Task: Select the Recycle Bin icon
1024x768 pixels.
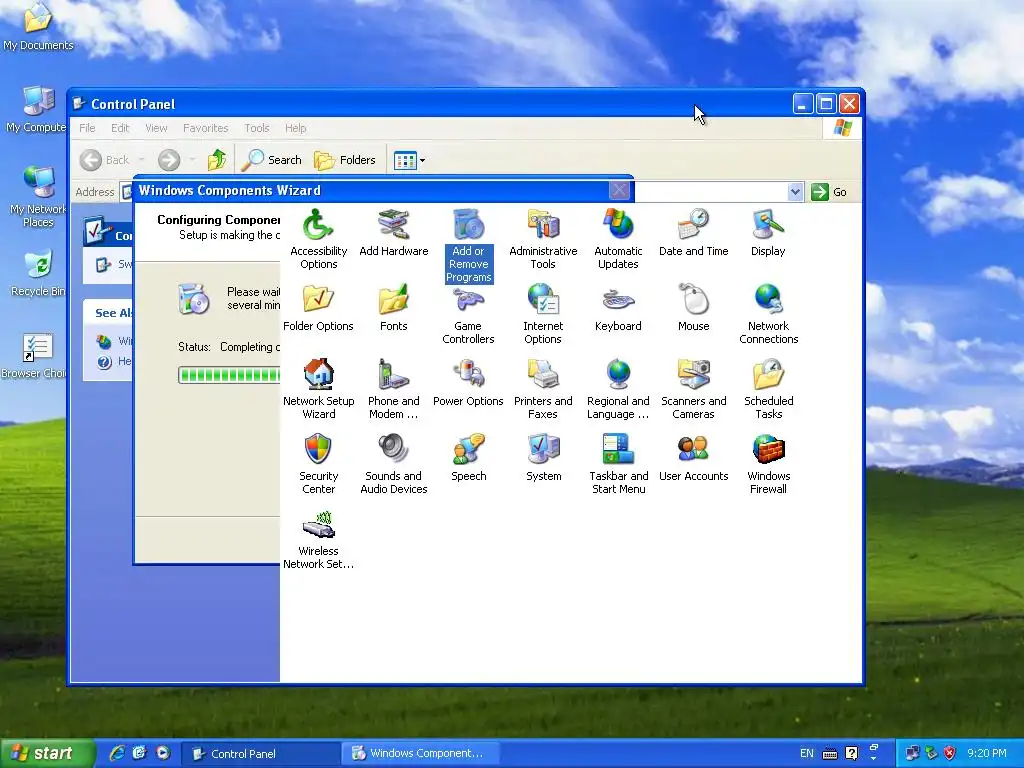Action: (x=38, y=273)
